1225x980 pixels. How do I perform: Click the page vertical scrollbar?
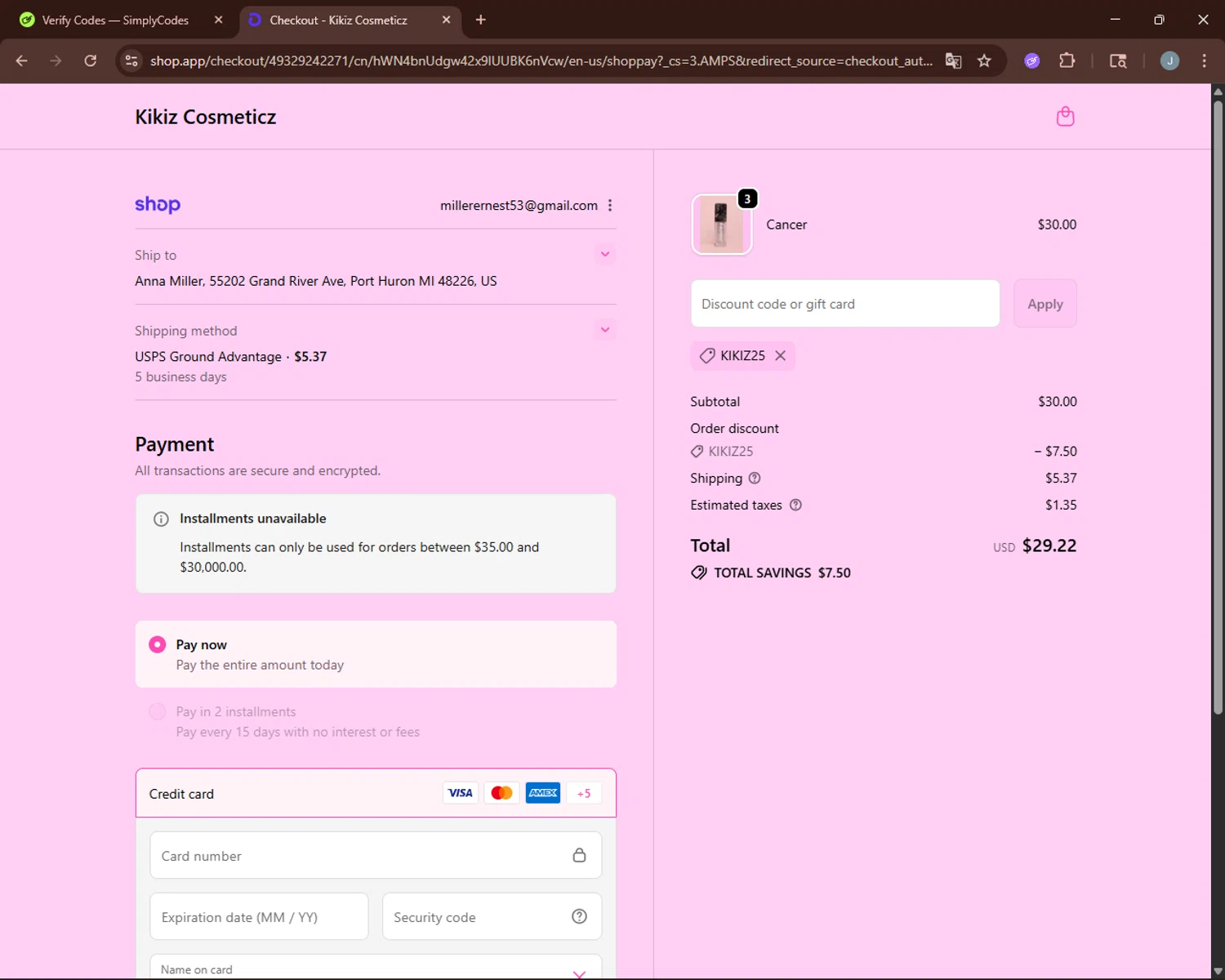tap(1218, 408)
